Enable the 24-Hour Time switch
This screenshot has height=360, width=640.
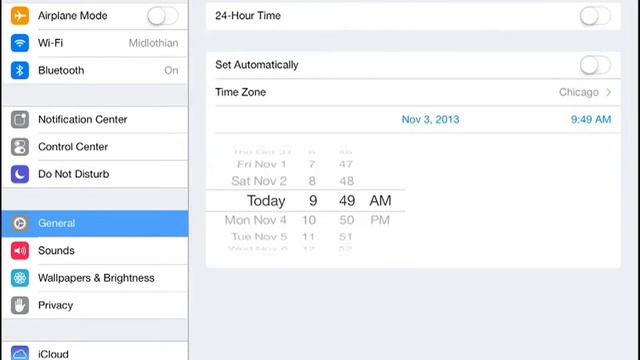595,16
